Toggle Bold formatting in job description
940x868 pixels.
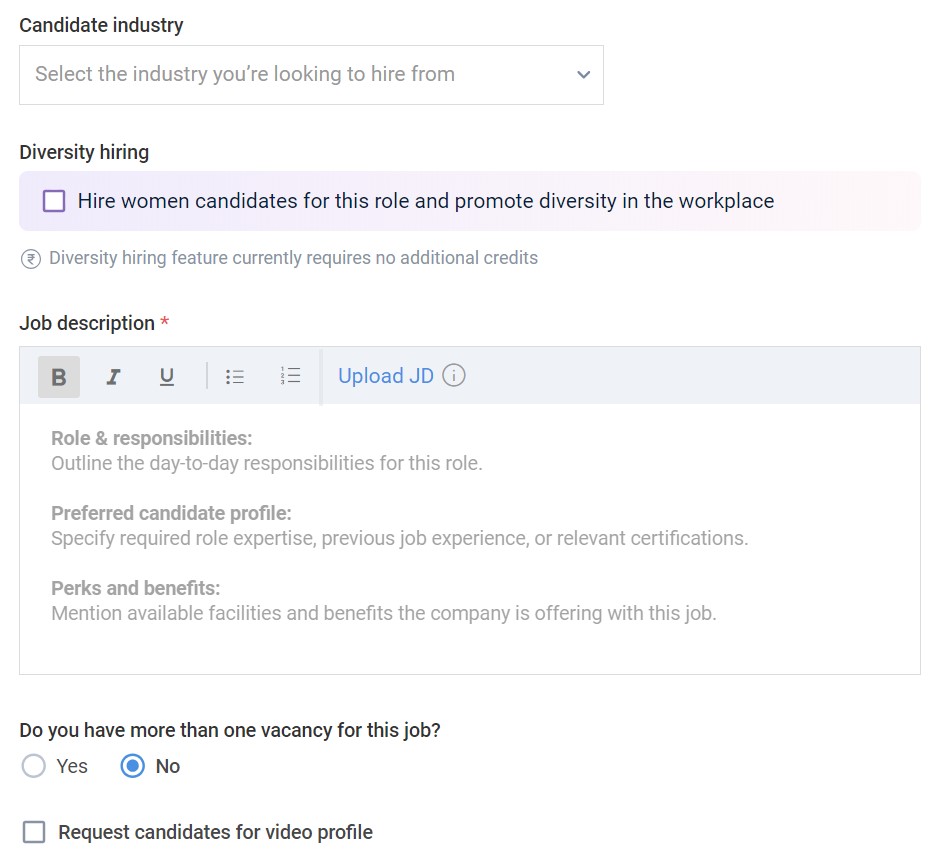coord(59,377)
